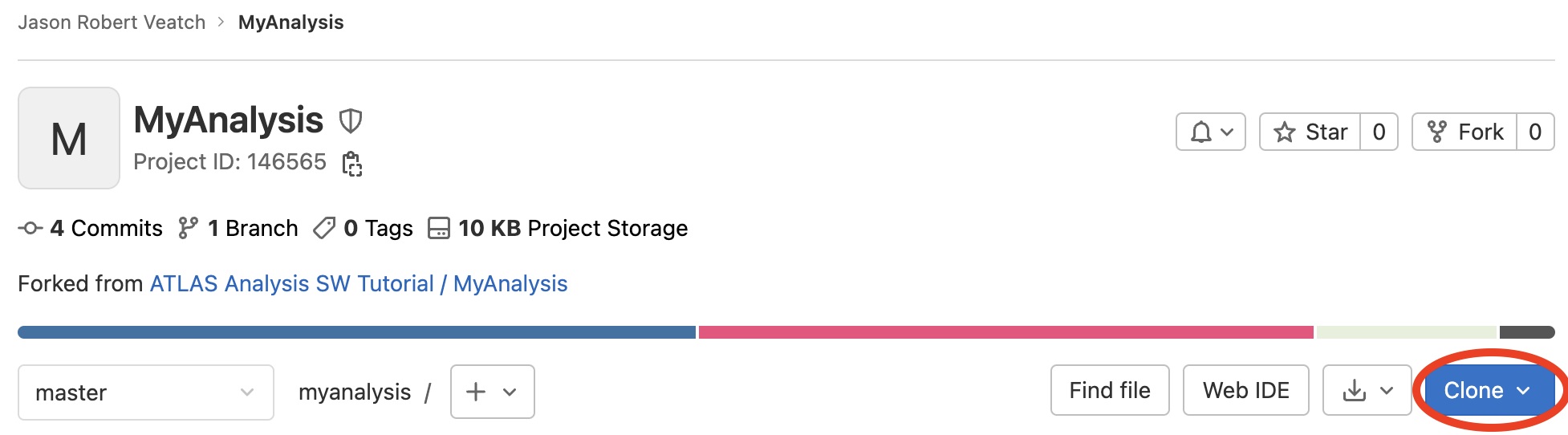Click the pink segment of language bar
The image size is (1568, 435).
1005,332
